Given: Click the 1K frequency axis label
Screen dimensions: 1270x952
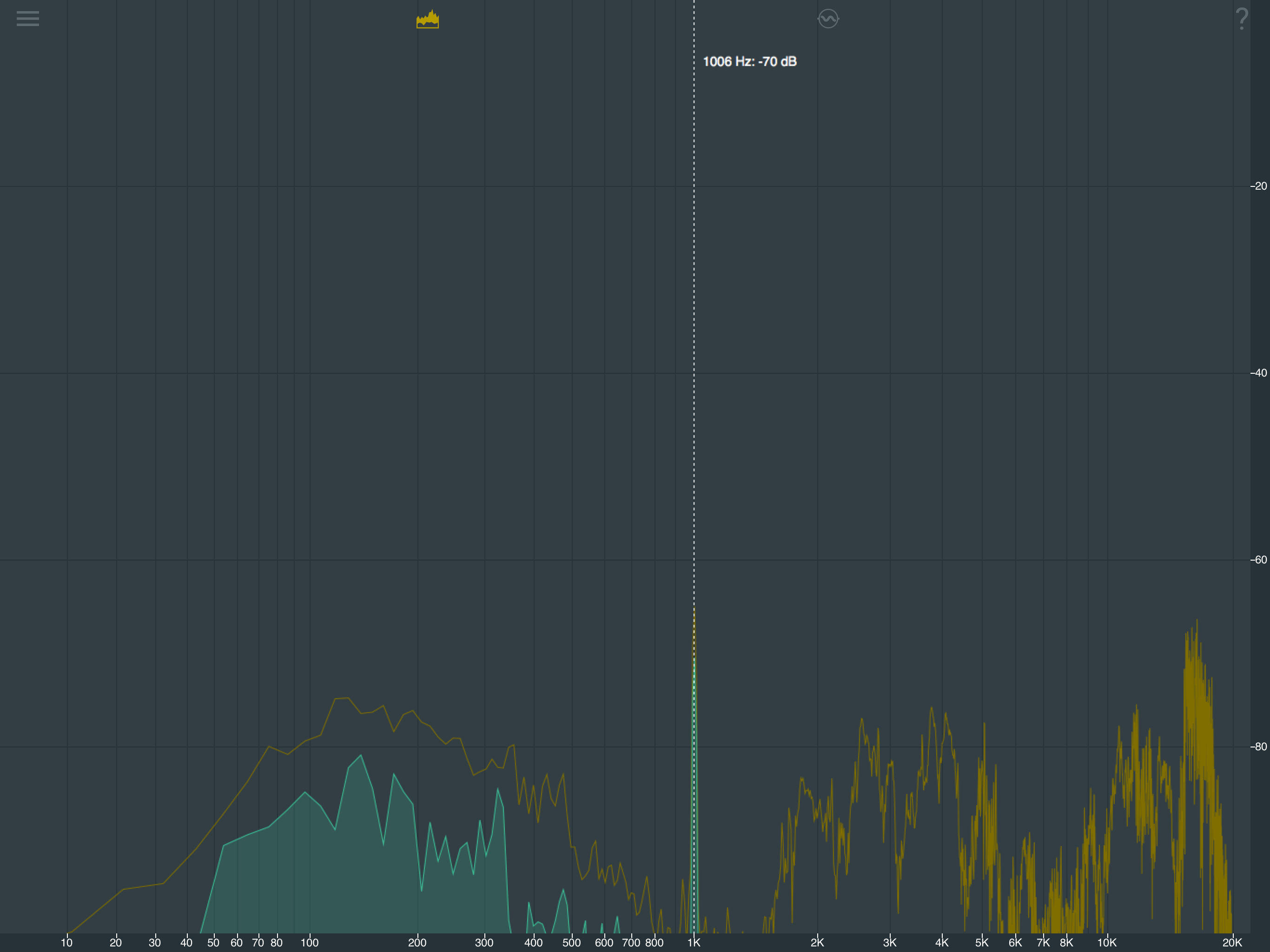Looking at the screenshot, I should (694, 942).
